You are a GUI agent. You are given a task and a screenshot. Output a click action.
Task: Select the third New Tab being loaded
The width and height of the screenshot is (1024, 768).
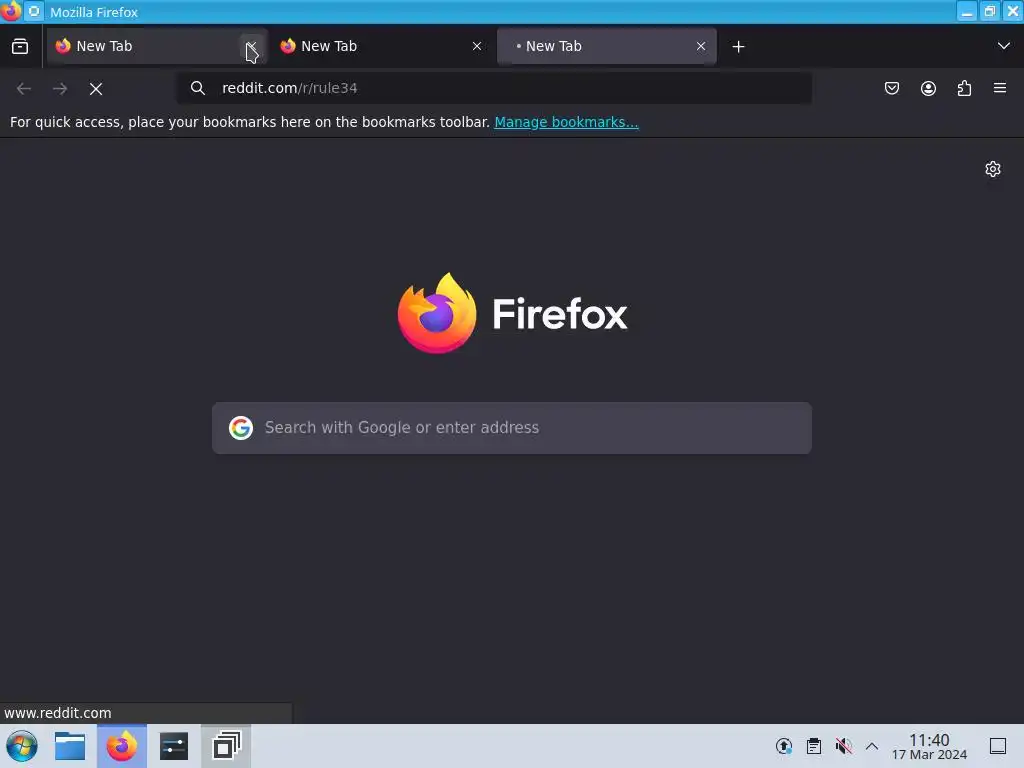coord(607,46)
